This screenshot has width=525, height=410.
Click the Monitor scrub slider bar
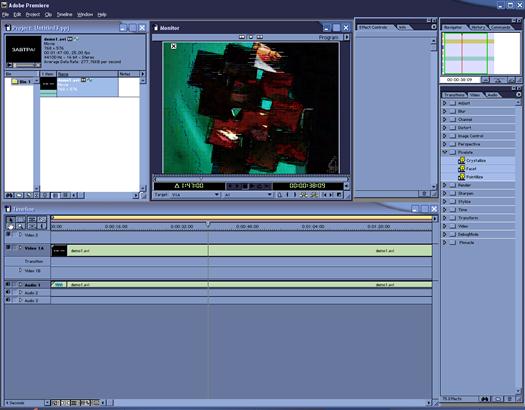click(x=250, y=179)
